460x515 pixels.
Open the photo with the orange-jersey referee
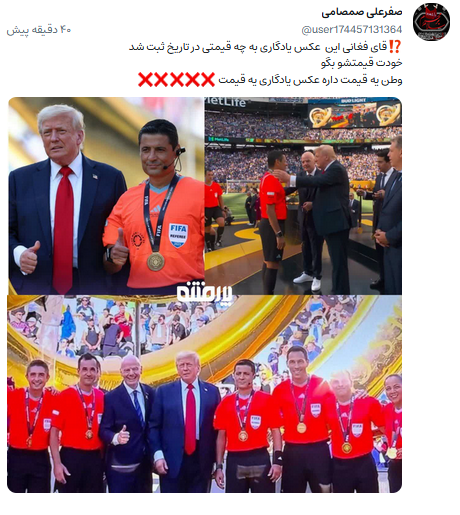point(106,196)
